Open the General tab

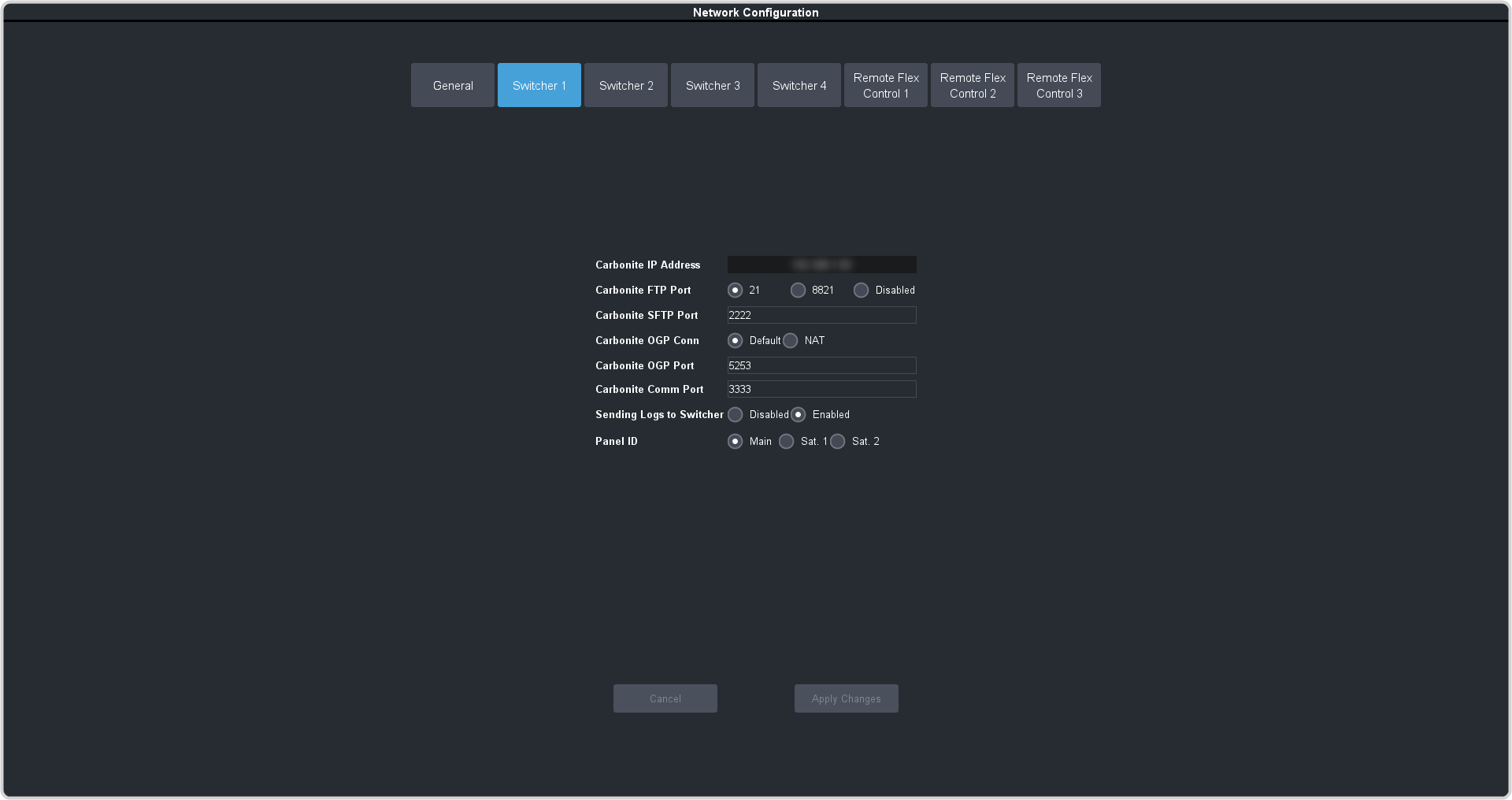[x=453, y=85]
